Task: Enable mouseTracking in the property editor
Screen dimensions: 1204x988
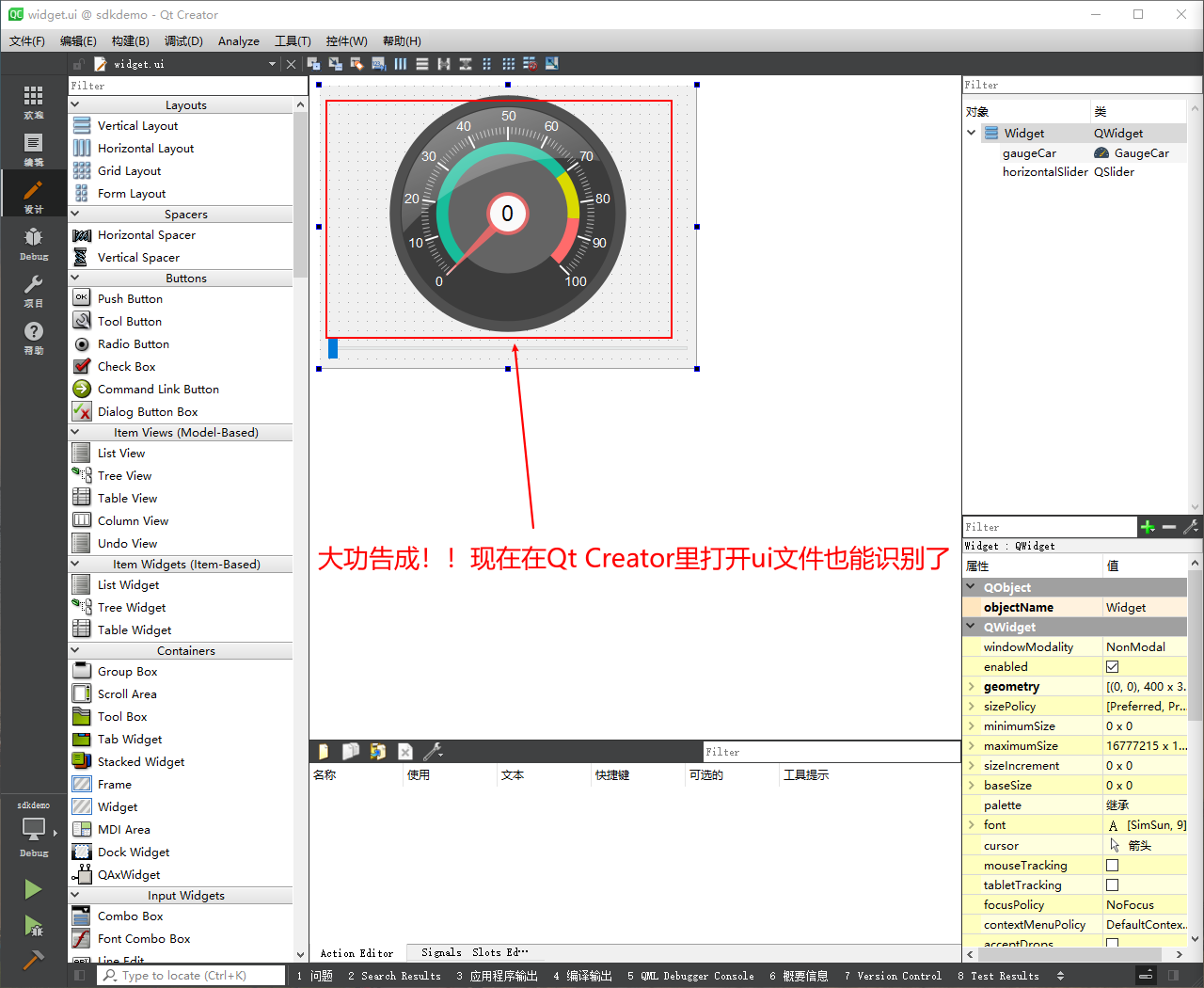Action: pos(1113,865)
